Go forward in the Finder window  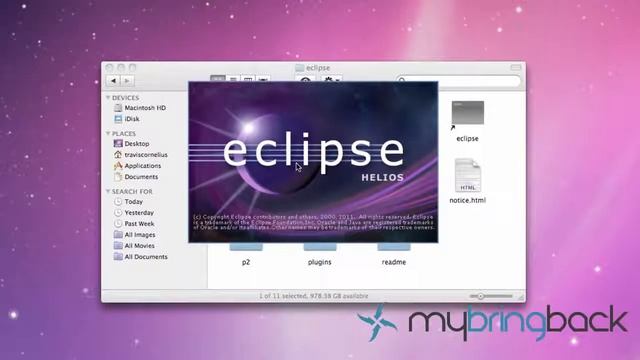127,81
